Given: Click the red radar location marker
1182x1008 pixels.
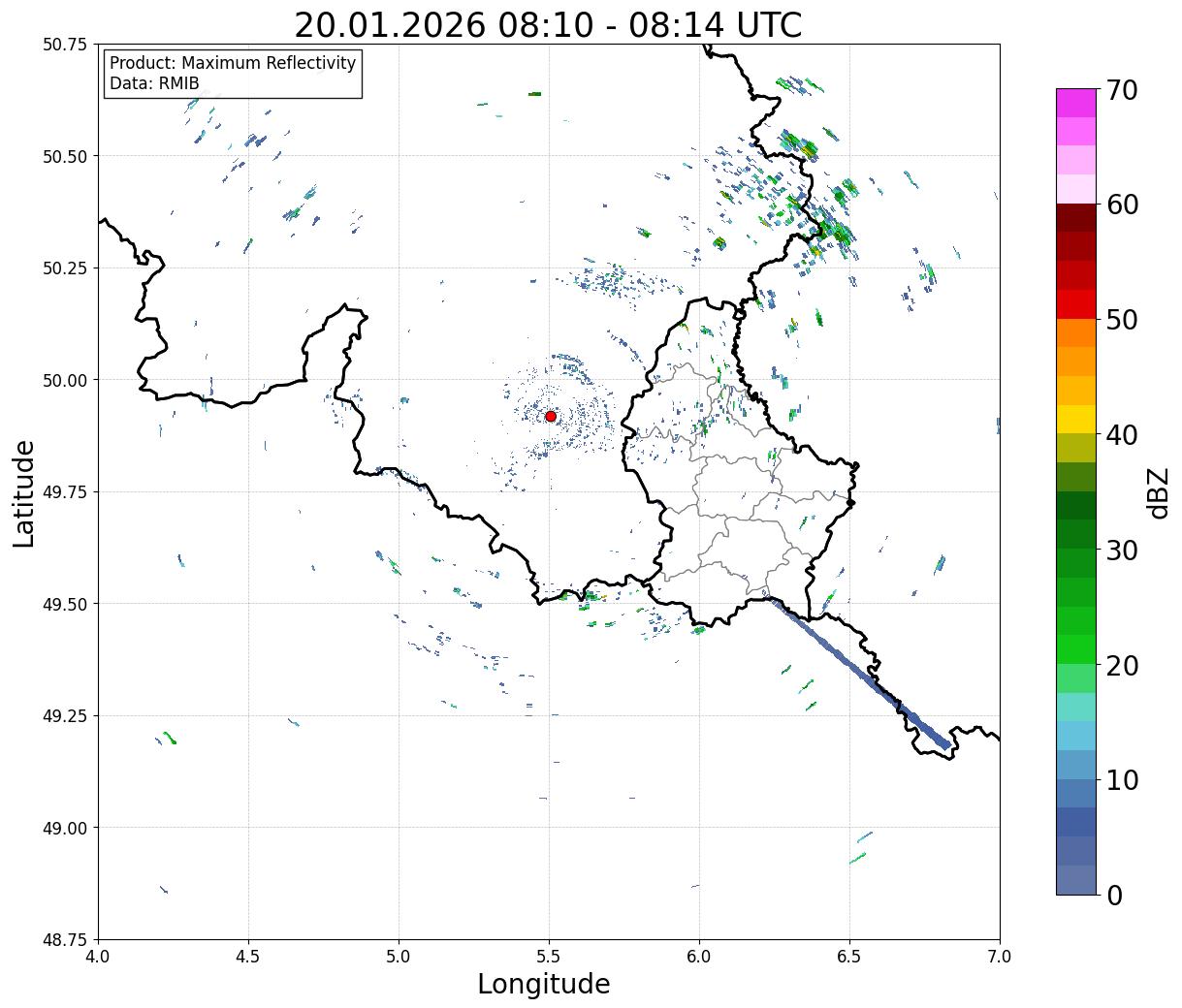Looking at the screenshot, I should [x=550, y=416].
